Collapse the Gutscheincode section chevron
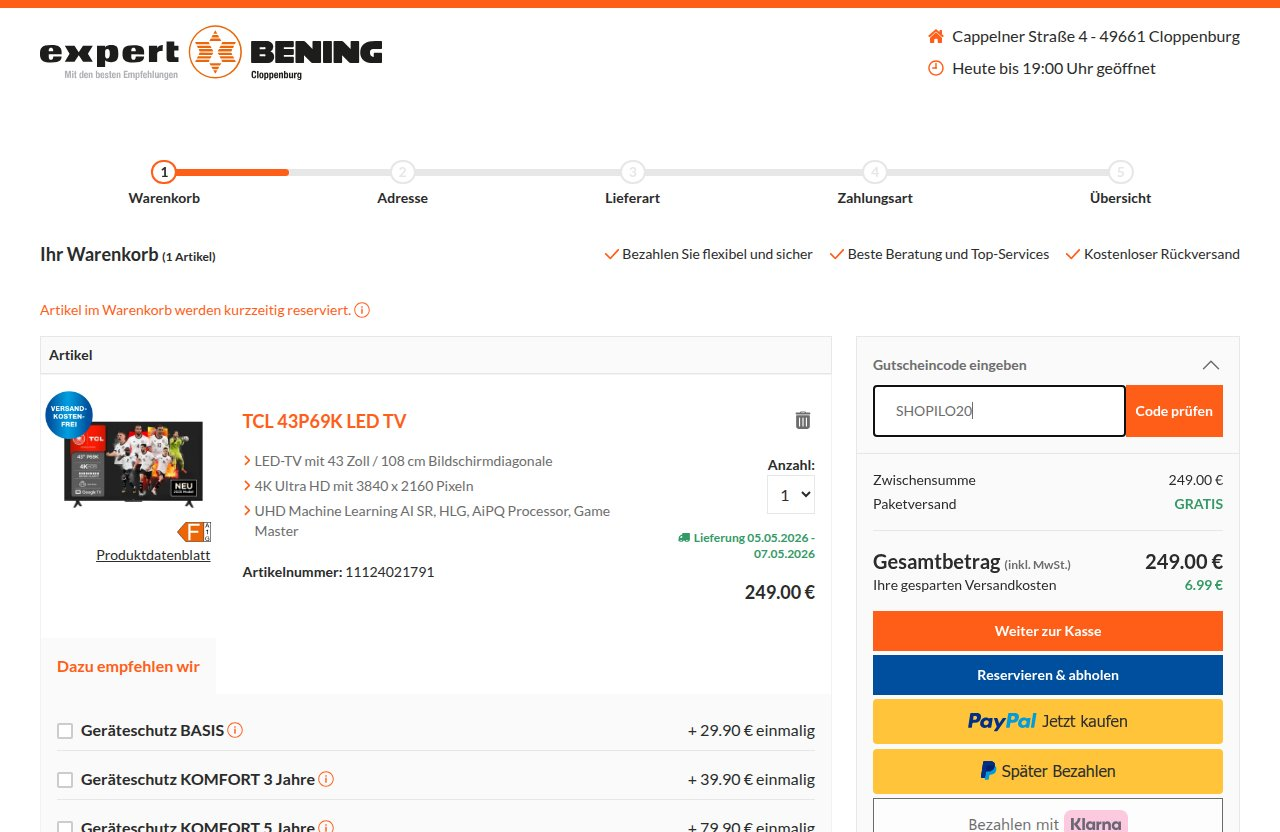 [1211, 365]
